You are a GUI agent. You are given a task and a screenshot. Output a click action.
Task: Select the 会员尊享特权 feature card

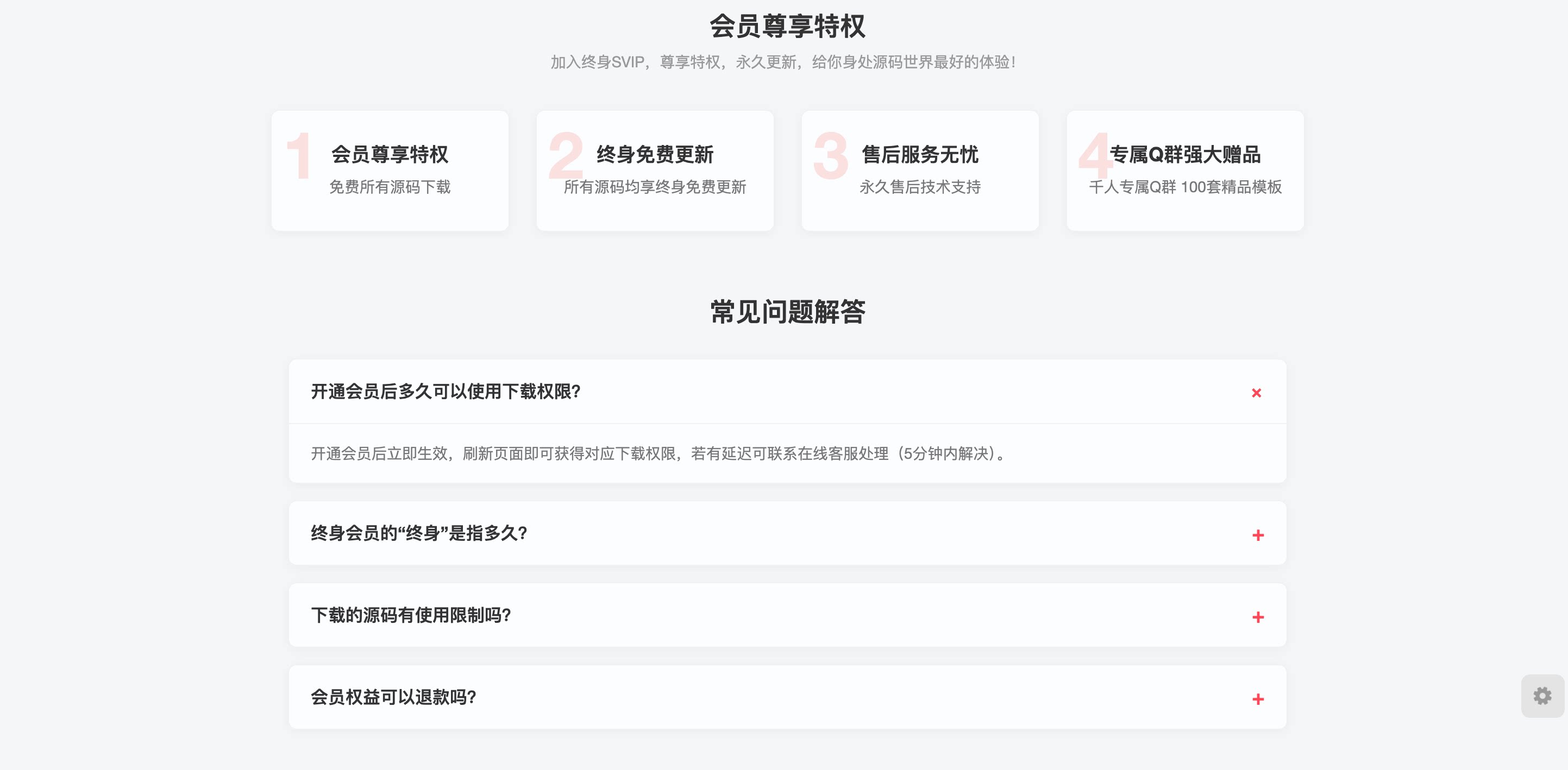pos(390,171)
